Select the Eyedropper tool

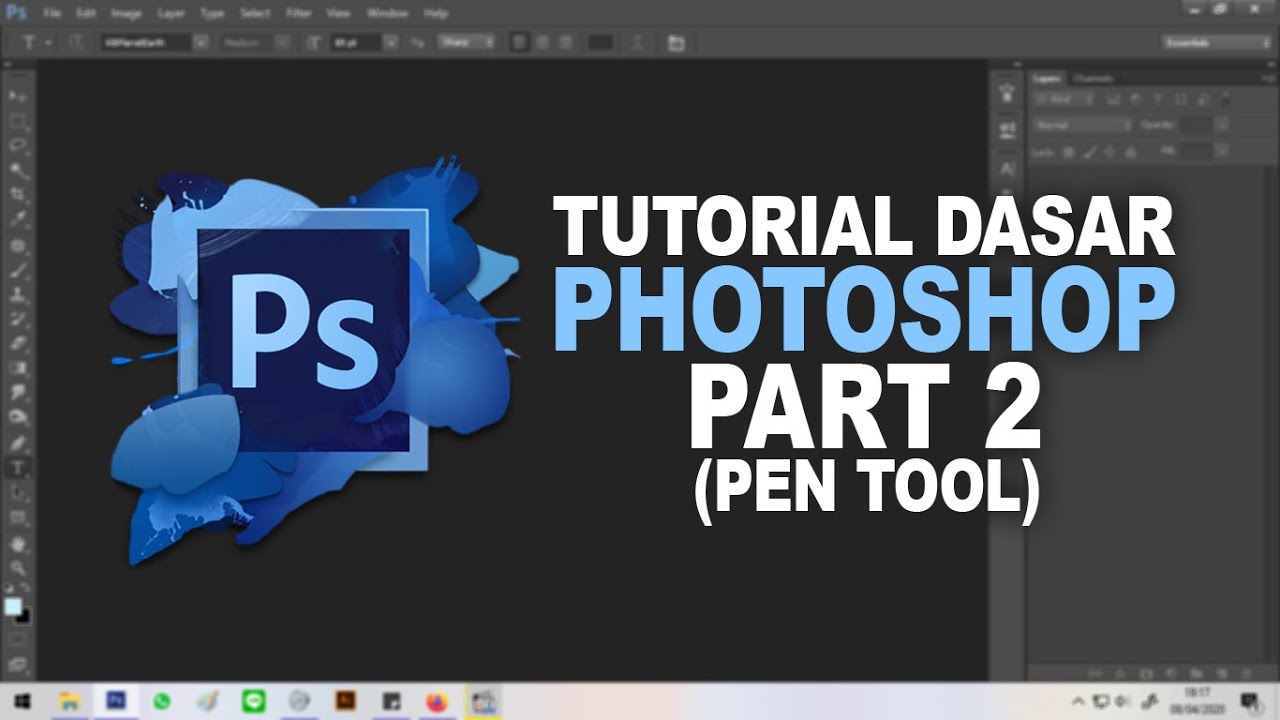[18, 220]
